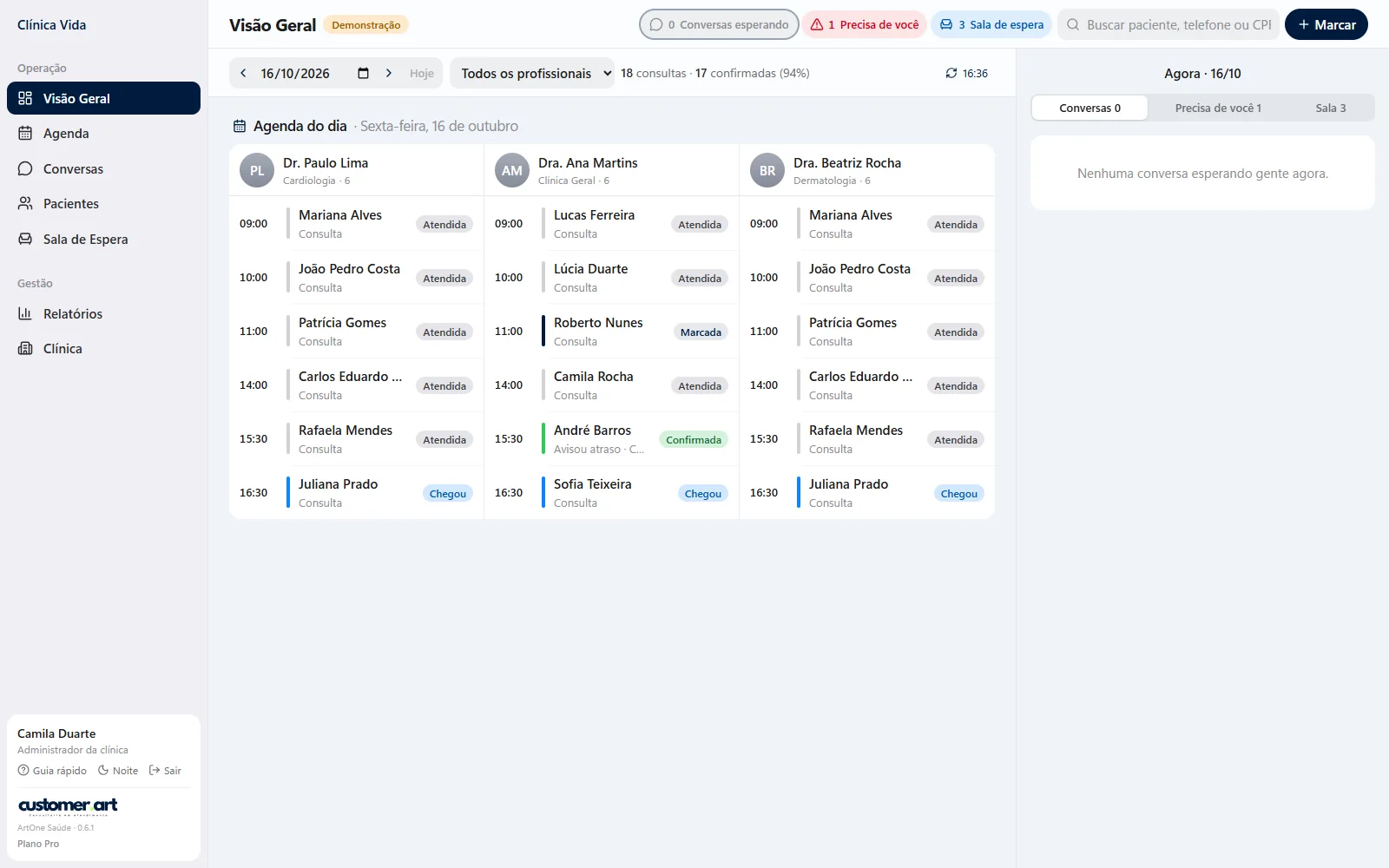
Task: Switch to Conversas 0 tab
Action: 1089,108
